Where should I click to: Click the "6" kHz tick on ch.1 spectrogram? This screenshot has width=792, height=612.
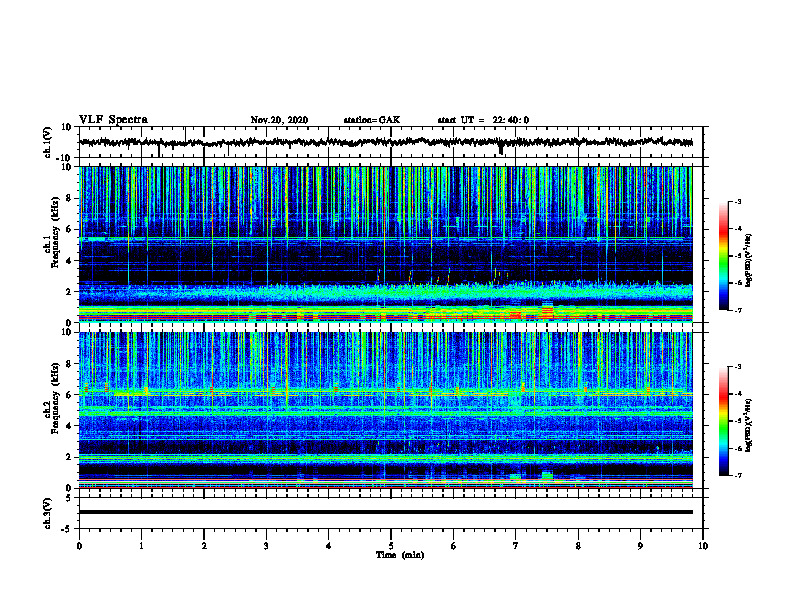[x=71, y=230]
